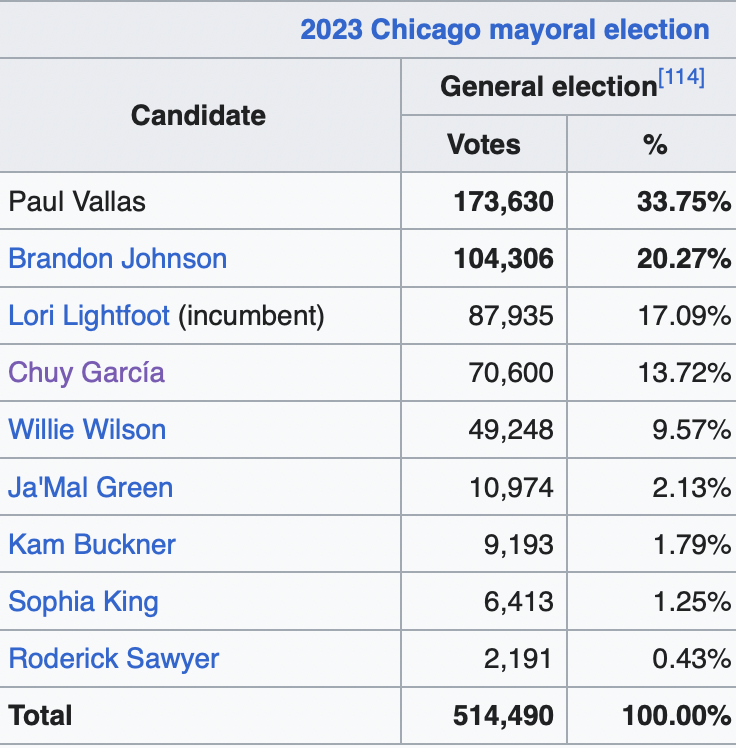The image size is (736, 748).
Task: Follow the Sophia King link
Action: pos(83,601)
